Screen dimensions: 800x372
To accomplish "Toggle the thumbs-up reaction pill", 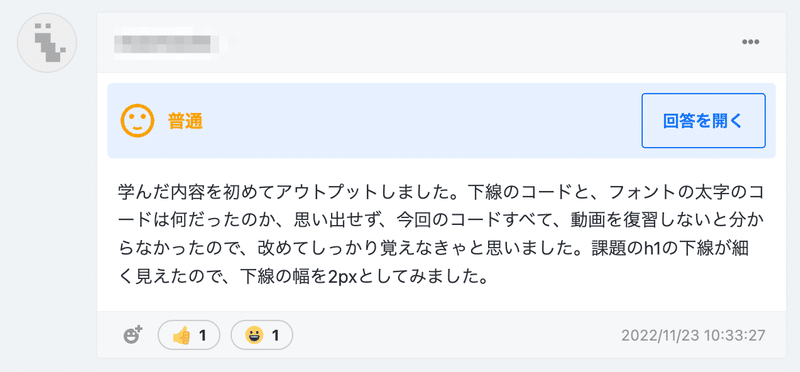I will coord(189,335).
